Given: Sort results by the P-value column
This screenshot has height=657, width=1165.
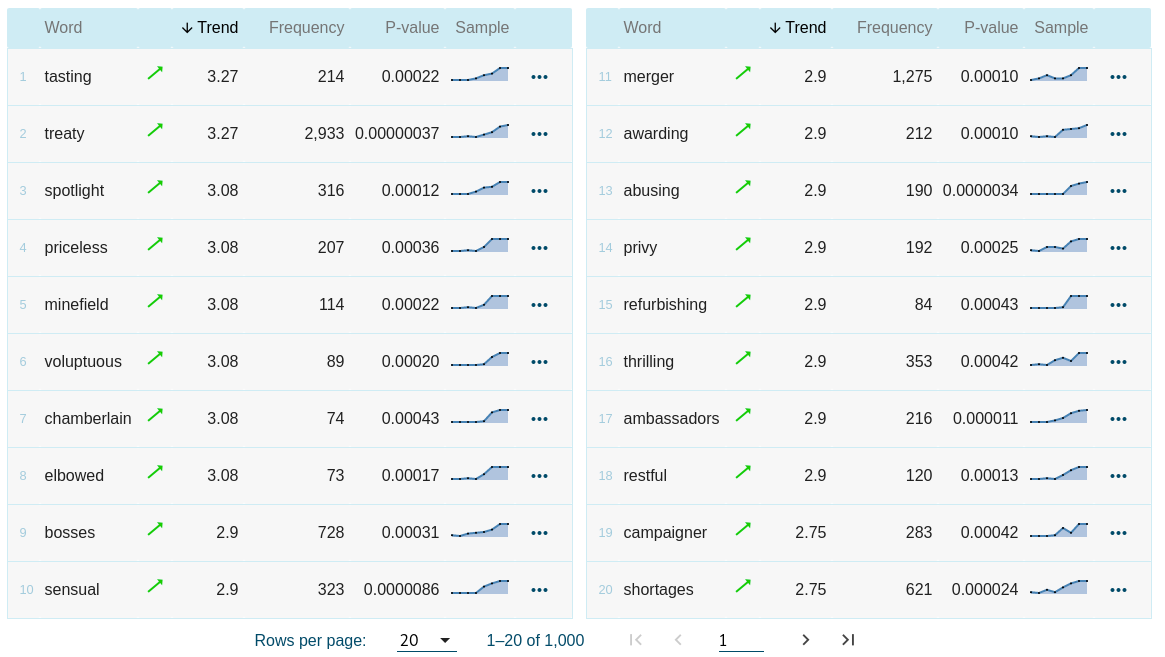Looking at the screenshot, I should (412, 27).
